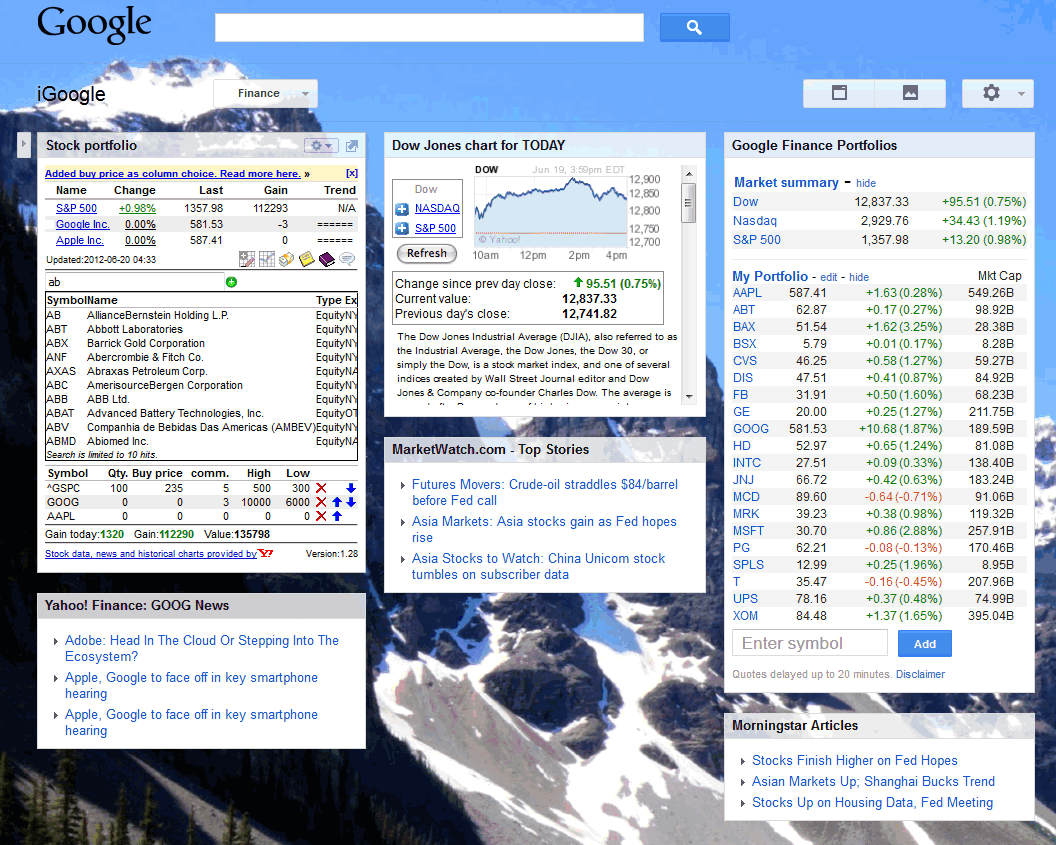Click the money banknotes icon
Image resolution: width=1056 pixels, height=845 pixels.
coord(287,259)
